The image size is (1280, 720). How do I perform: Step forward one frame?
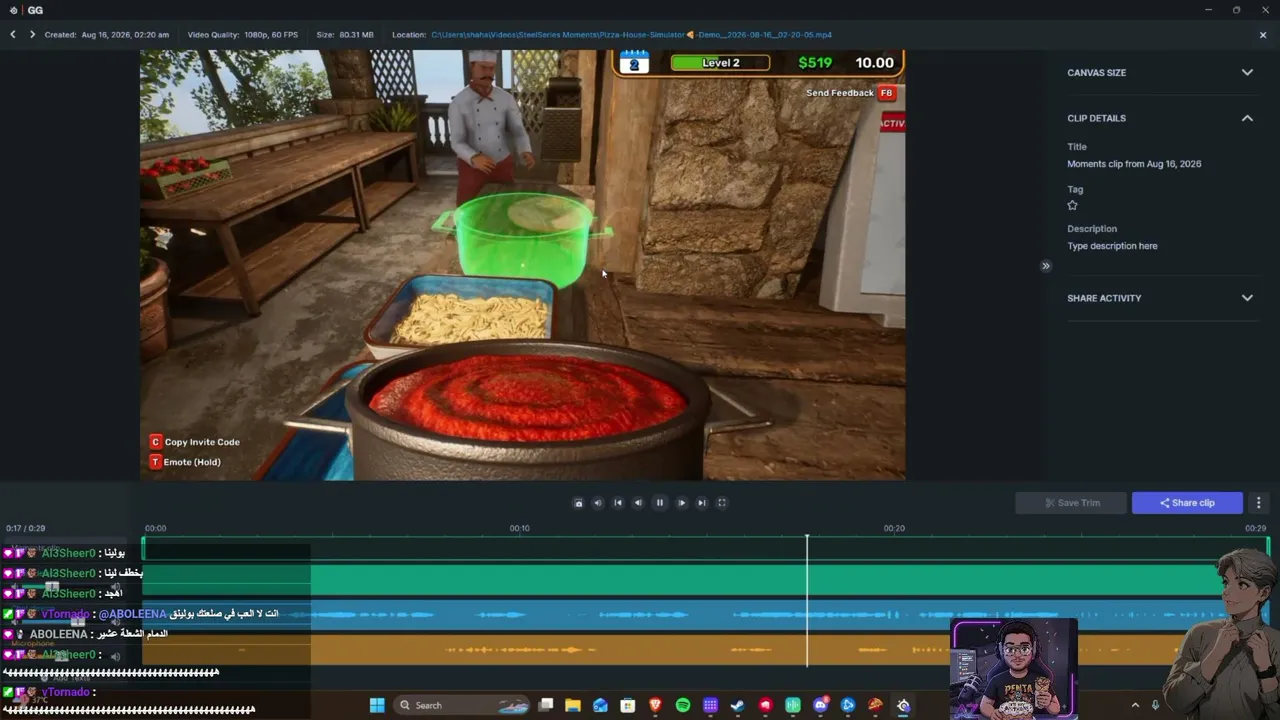[x=682, y=503]
